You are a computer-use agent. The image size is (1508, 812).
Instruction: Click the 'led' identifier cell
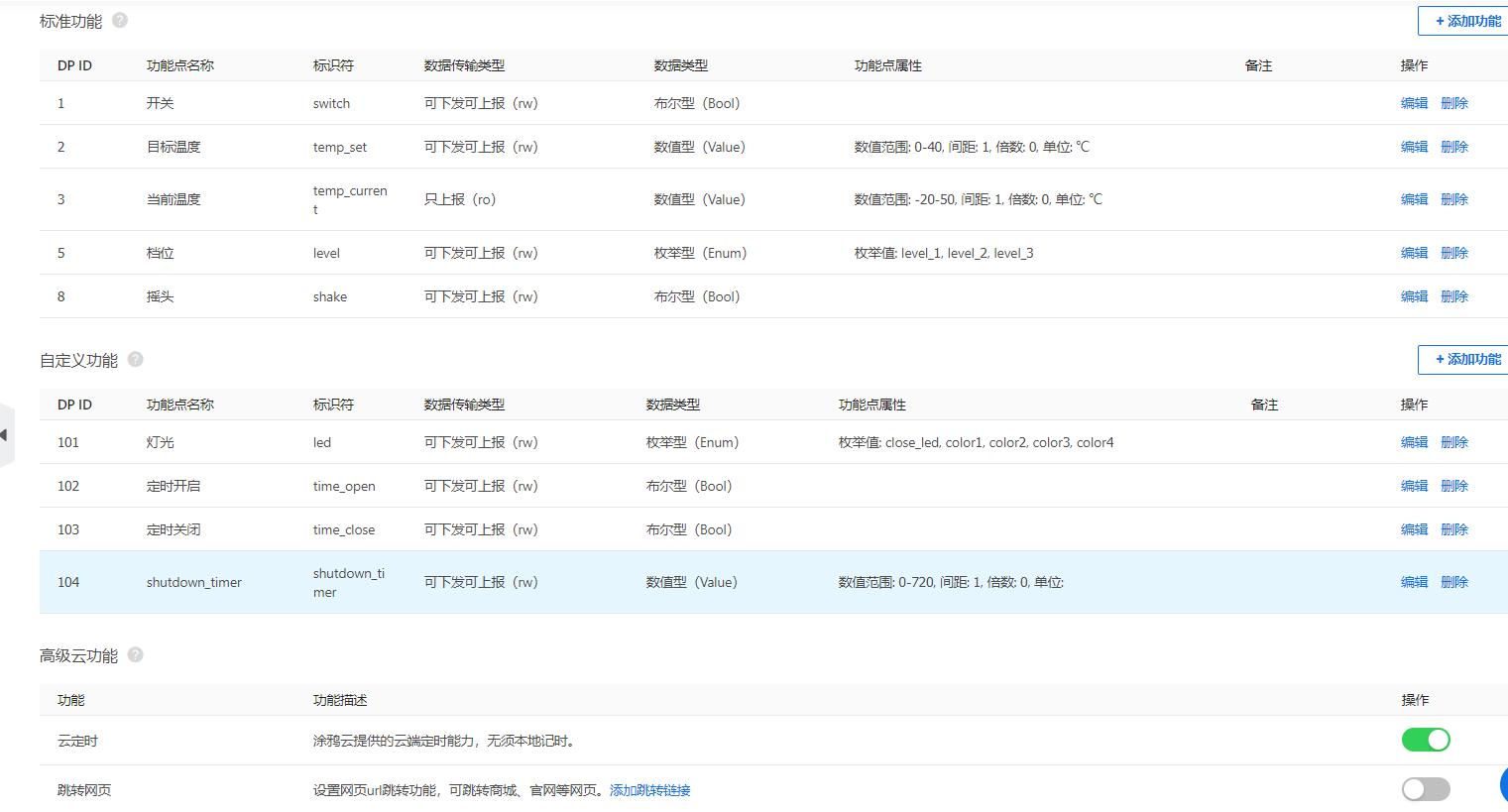pos(322,442)
